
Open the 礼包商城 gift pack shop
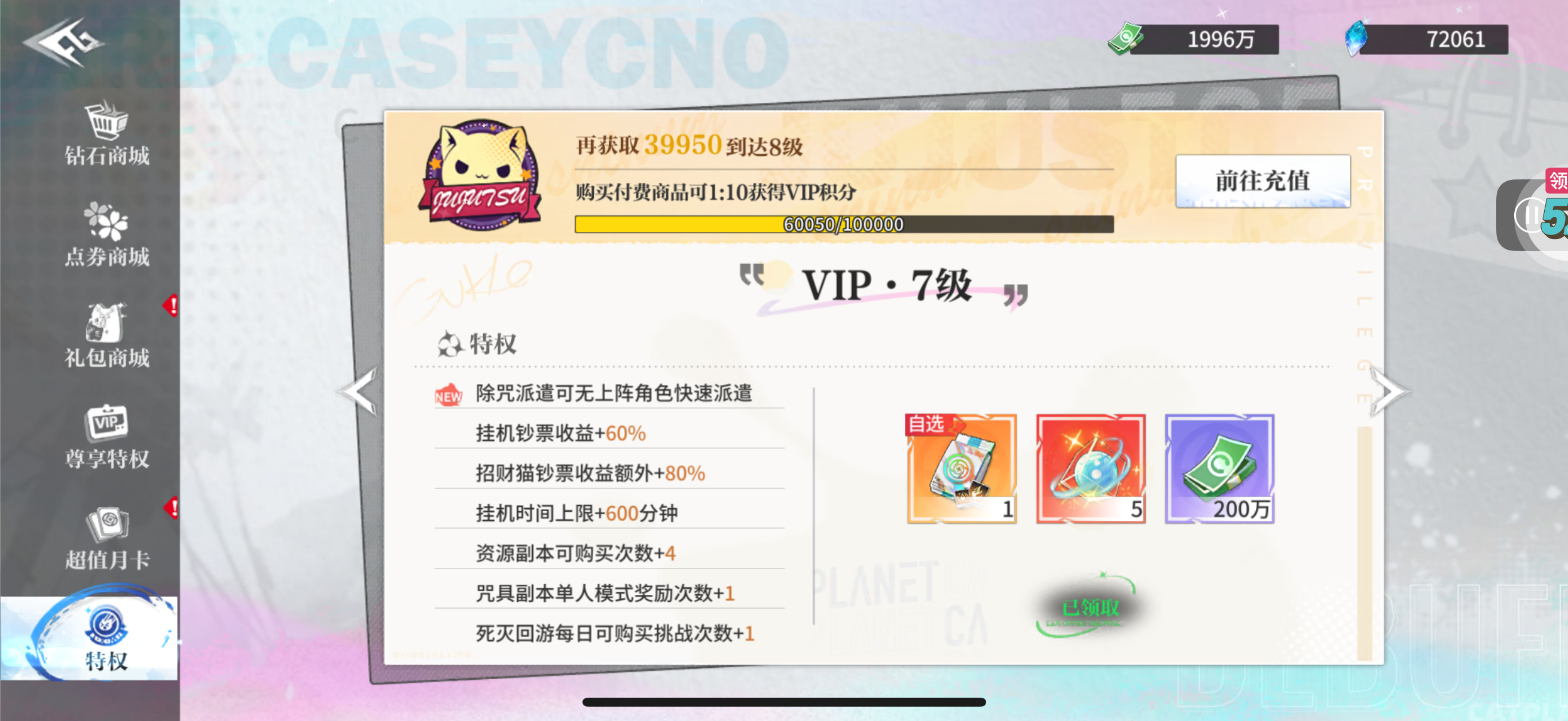[x=106, y=335]
